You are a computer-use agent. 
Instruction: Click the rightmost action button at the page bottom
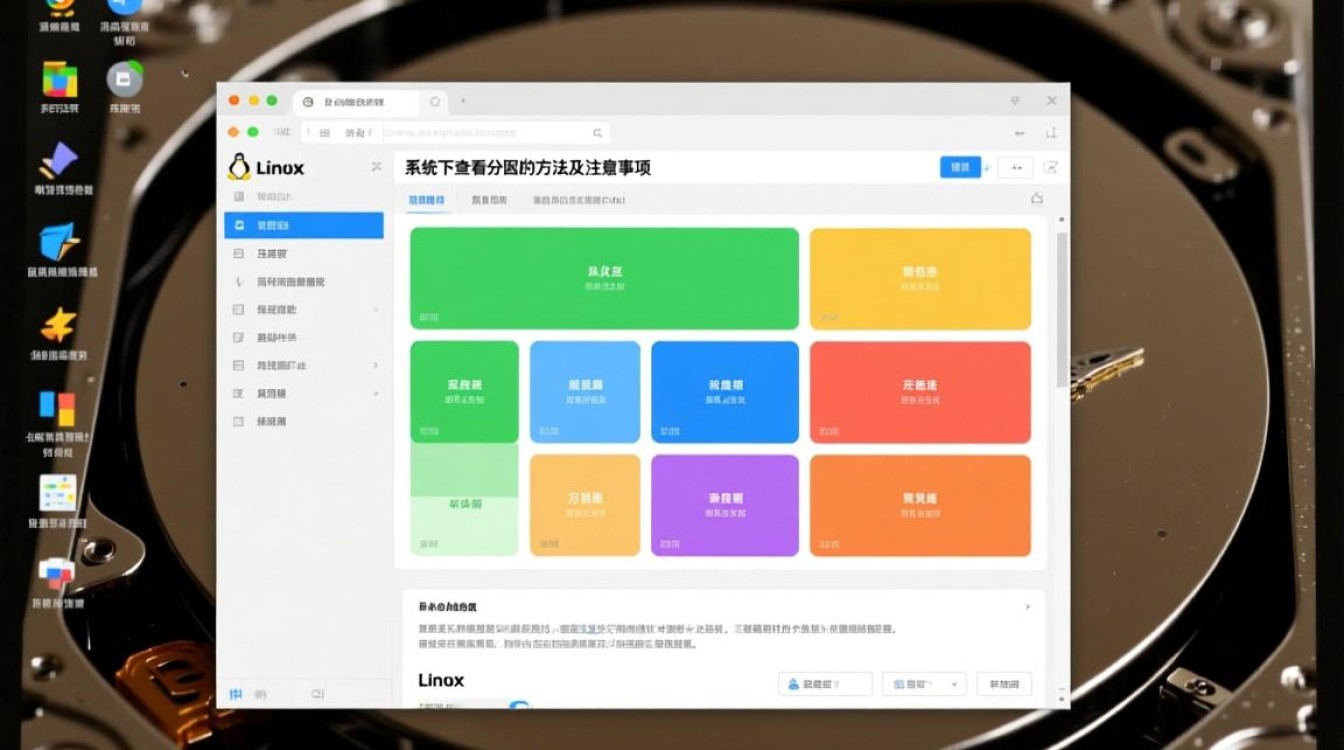point(1001,683)
